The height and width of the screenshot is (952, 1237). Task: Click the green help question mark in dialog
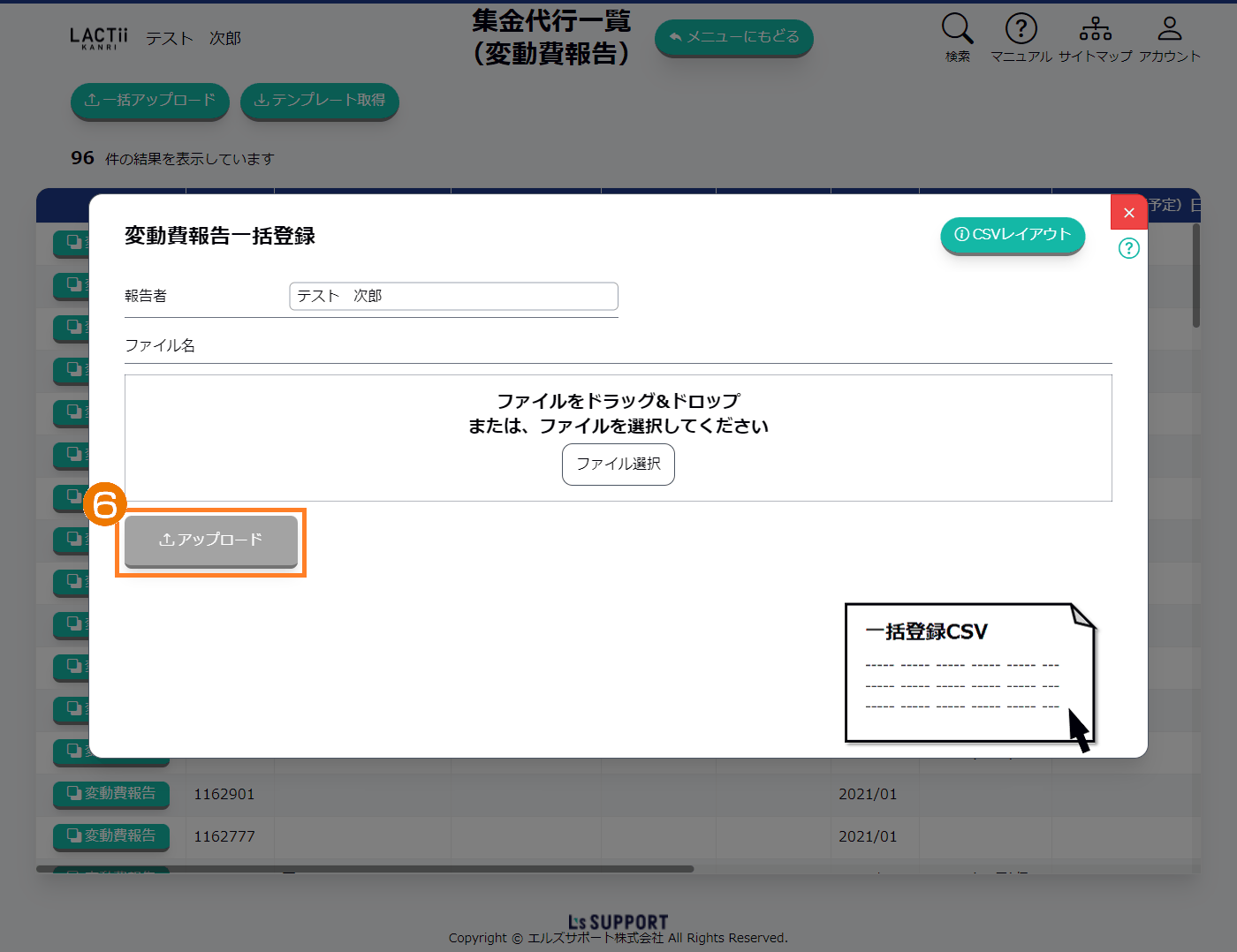click(1128, 248)
